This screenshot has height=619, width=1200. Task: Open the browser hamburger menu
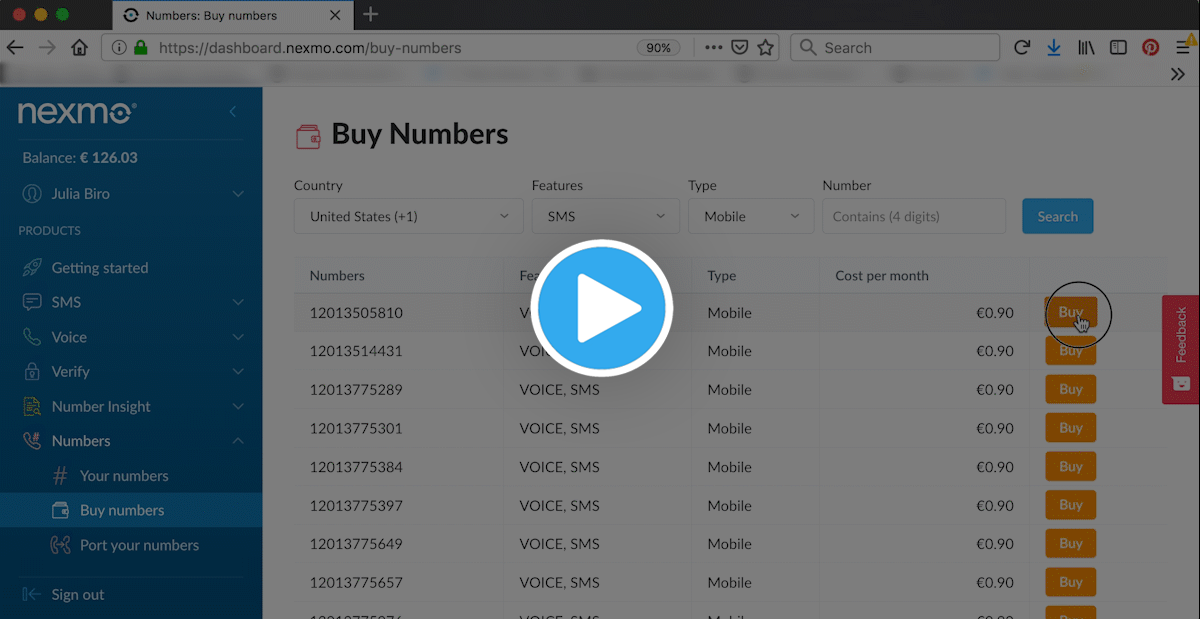(x=1186, y=47)
